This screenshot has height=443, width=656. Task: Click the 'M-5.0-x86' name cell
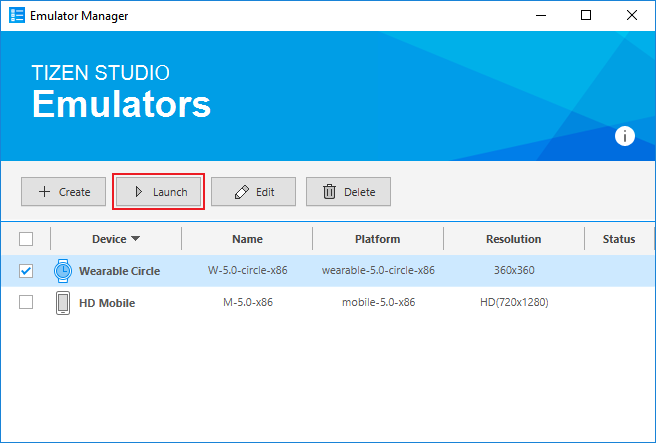click(x=248, y=302)
